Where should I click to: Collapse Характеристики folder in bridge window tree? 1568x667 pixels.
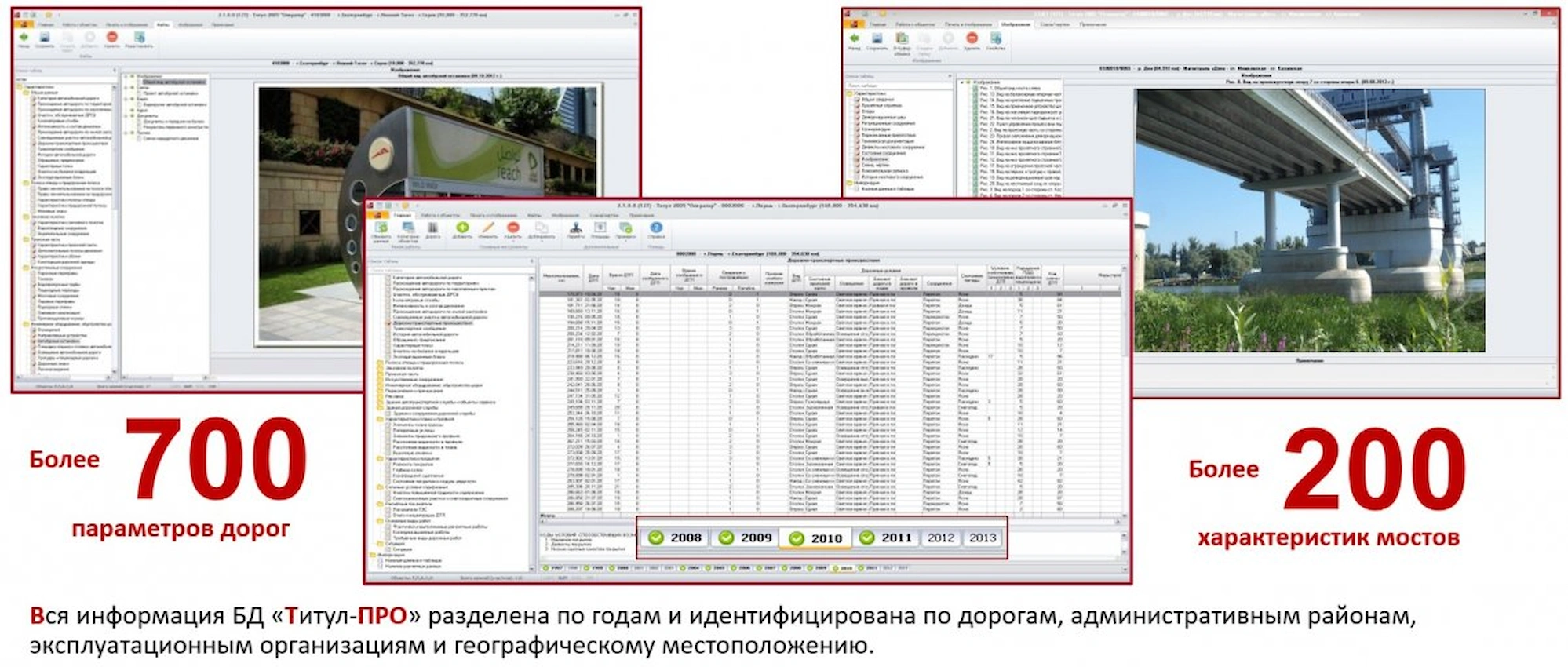849,93
